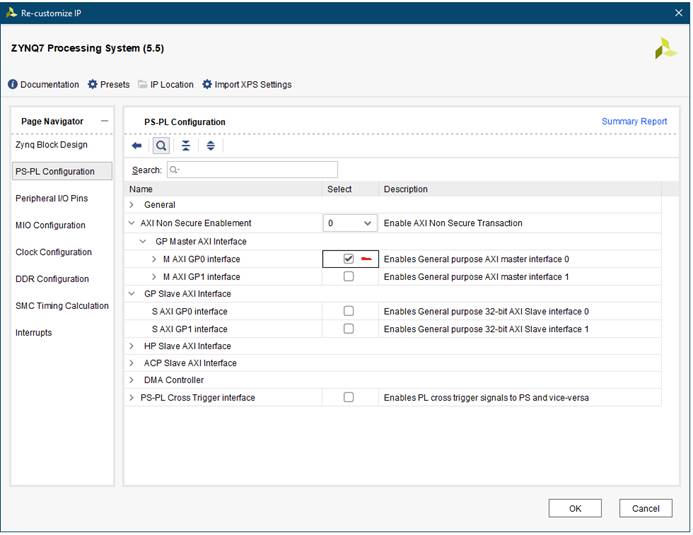Click the back arrow toolbar icon
Image resolution: width=693 pixels, height=535 pixels.
[137, 146]
